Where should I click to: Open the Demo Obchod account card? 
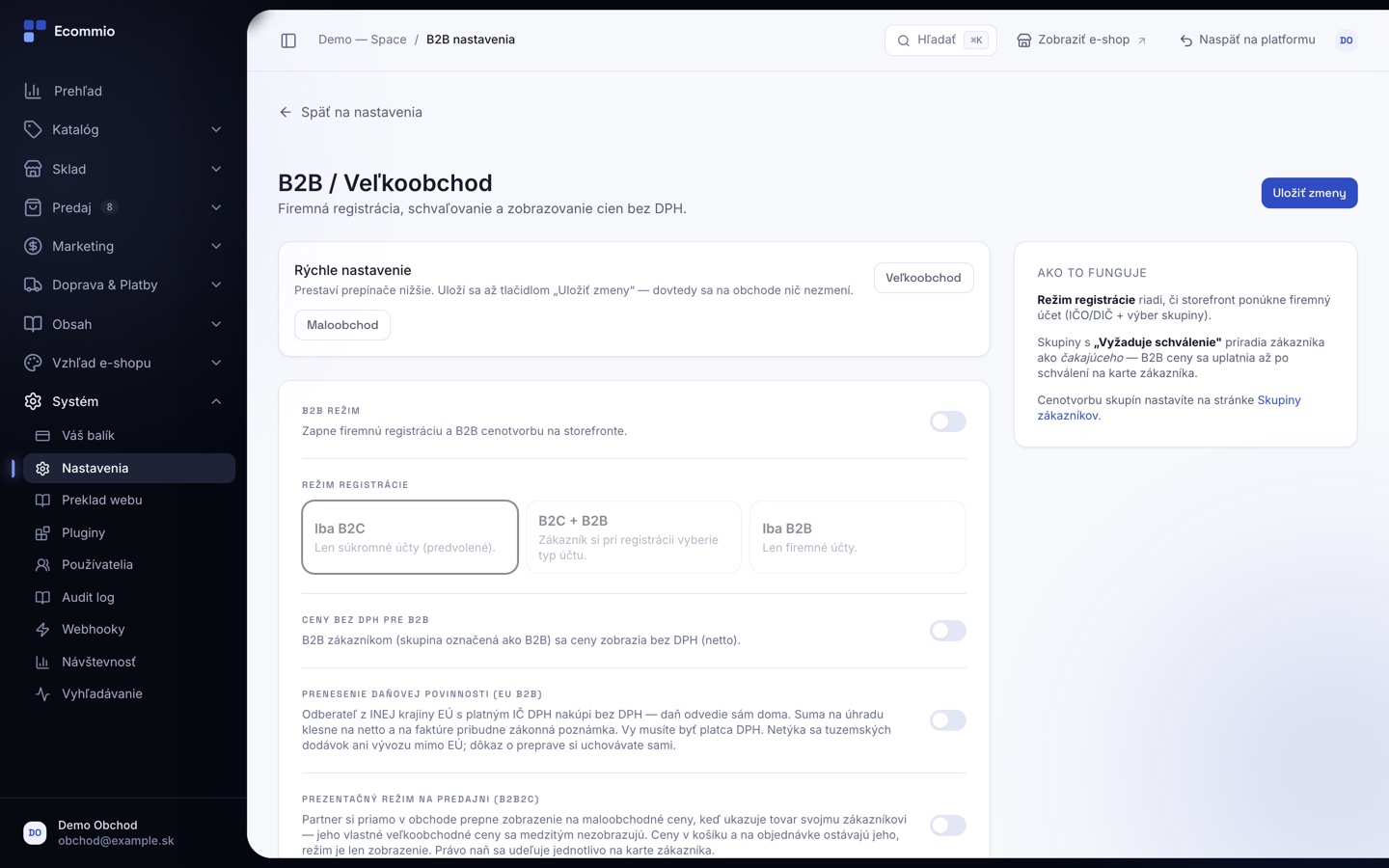123,832
